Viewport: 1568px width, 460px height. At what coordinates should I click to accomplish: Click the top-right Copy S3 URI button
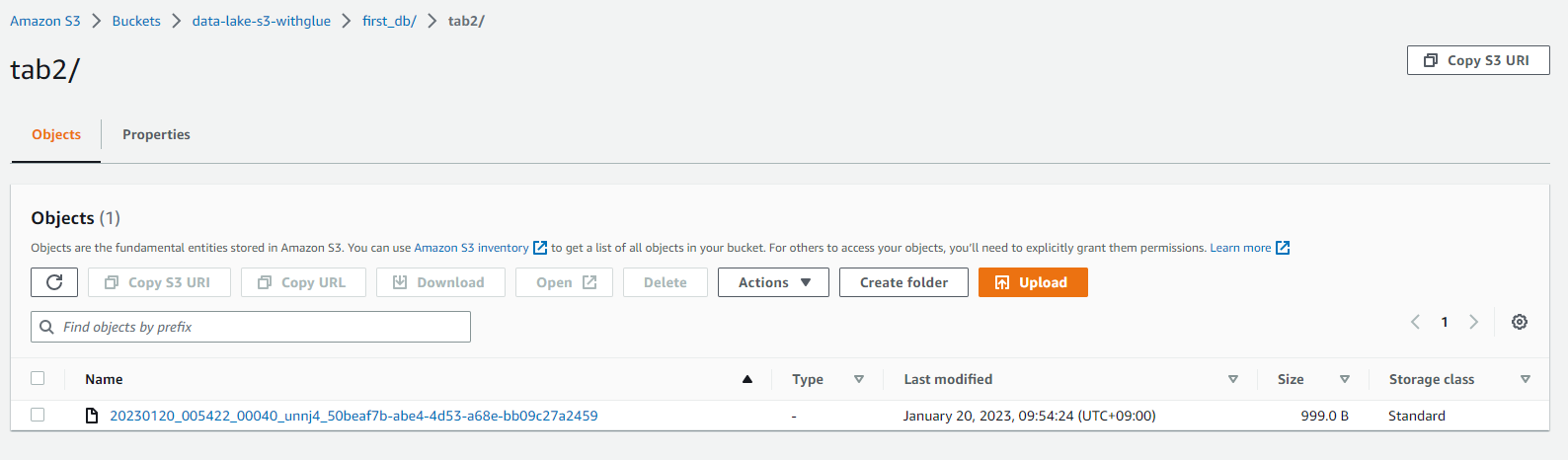pos(1478,60)
